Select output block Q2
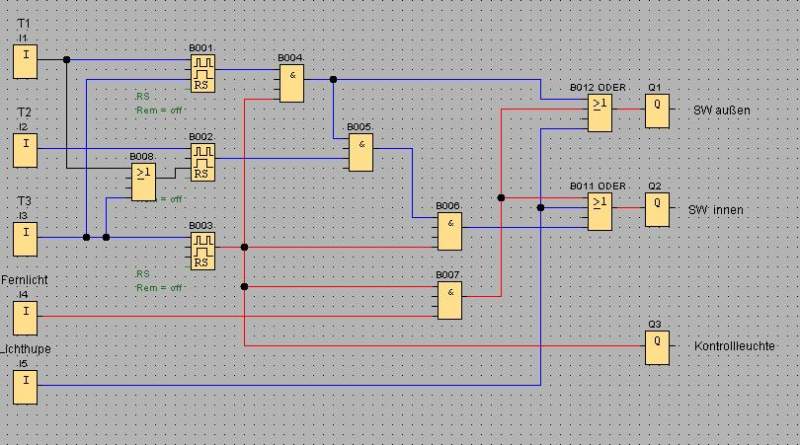The height and width of the screenshot is (445, 800). pyautogui.click(x=657, y=210)
